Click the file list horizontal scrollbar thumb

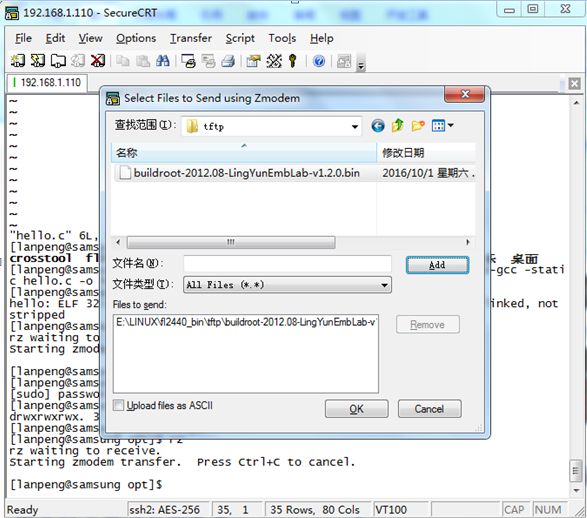click(x=231, y=242)
